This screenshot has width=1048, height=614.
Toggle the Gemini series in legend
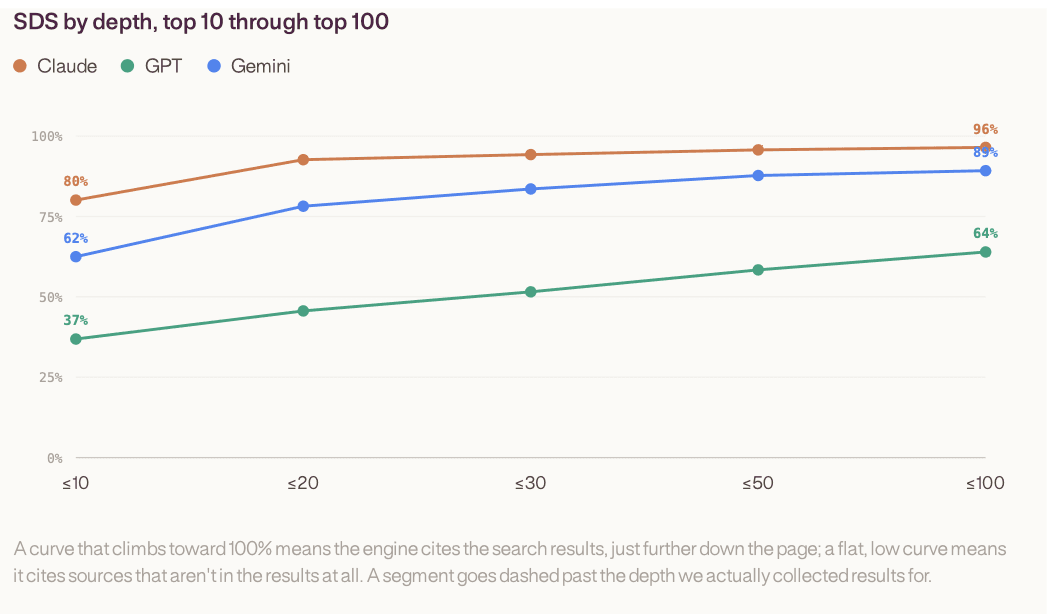pos(249,66)
